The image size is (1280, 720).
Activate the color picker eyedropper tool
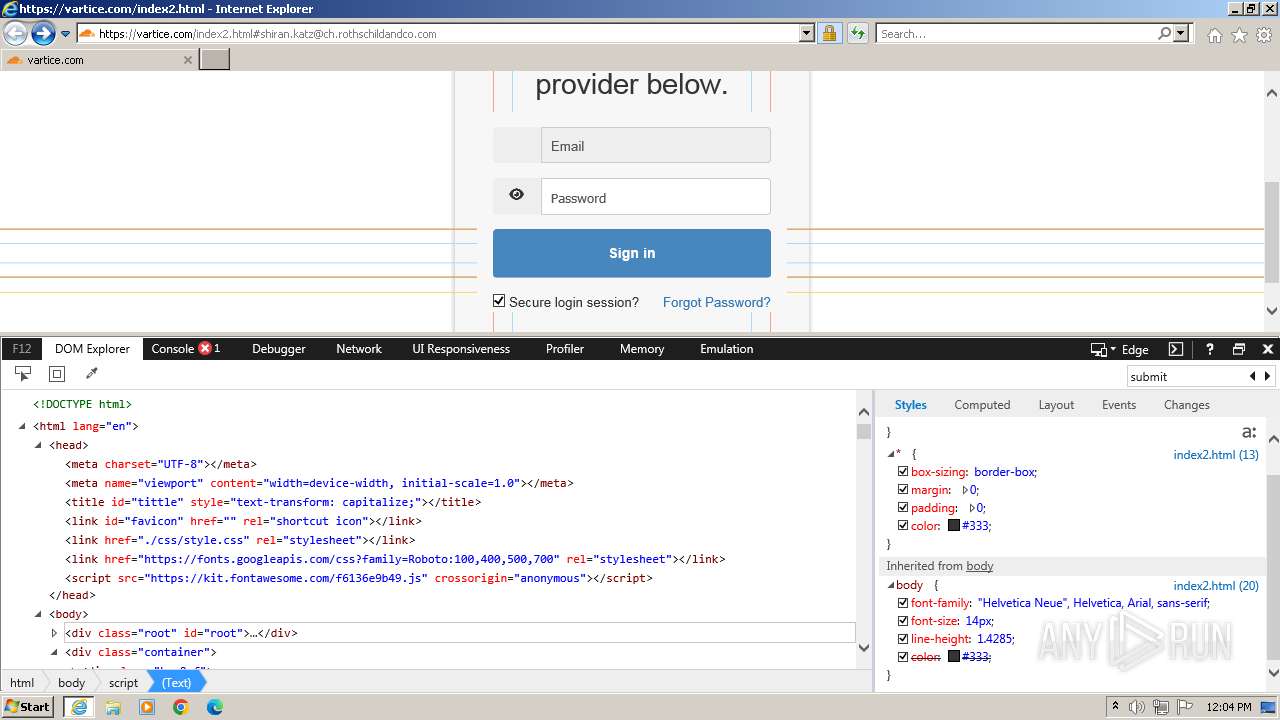[92, 374]
